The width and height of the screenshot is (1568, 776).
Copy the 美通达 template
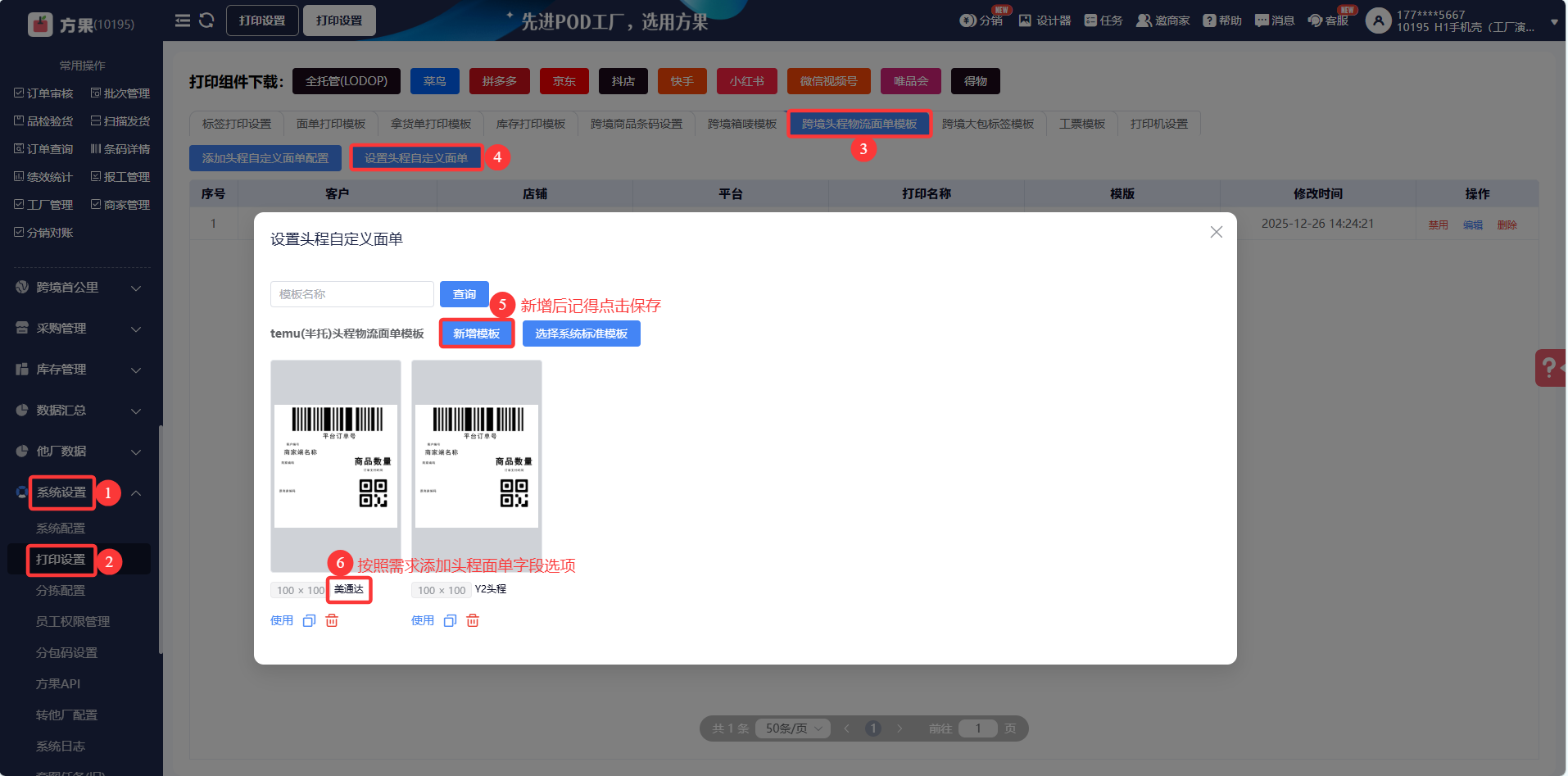(309, 621)
